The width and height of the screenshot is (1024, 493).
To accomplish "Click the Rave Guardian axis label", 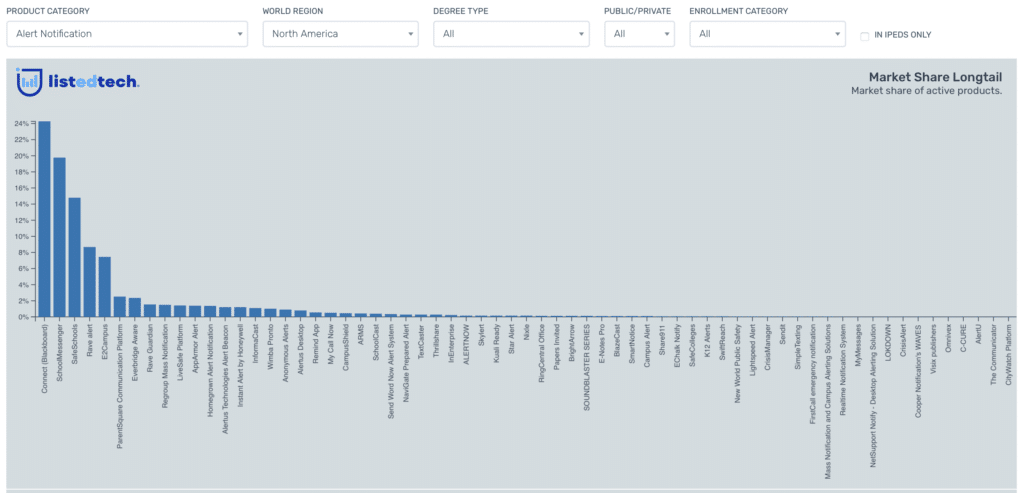I will click(x=150, y=347).
